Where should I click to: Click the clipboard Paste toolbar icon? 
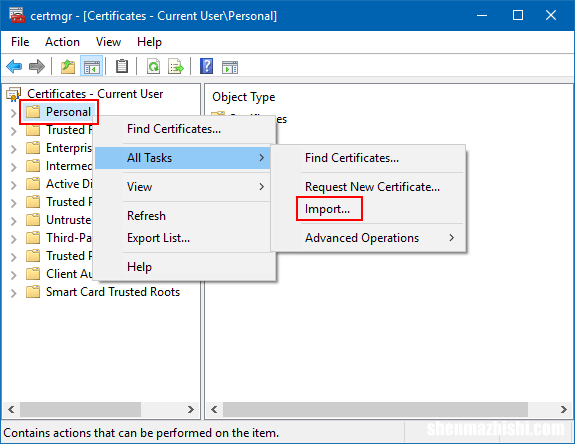(122, 66)
